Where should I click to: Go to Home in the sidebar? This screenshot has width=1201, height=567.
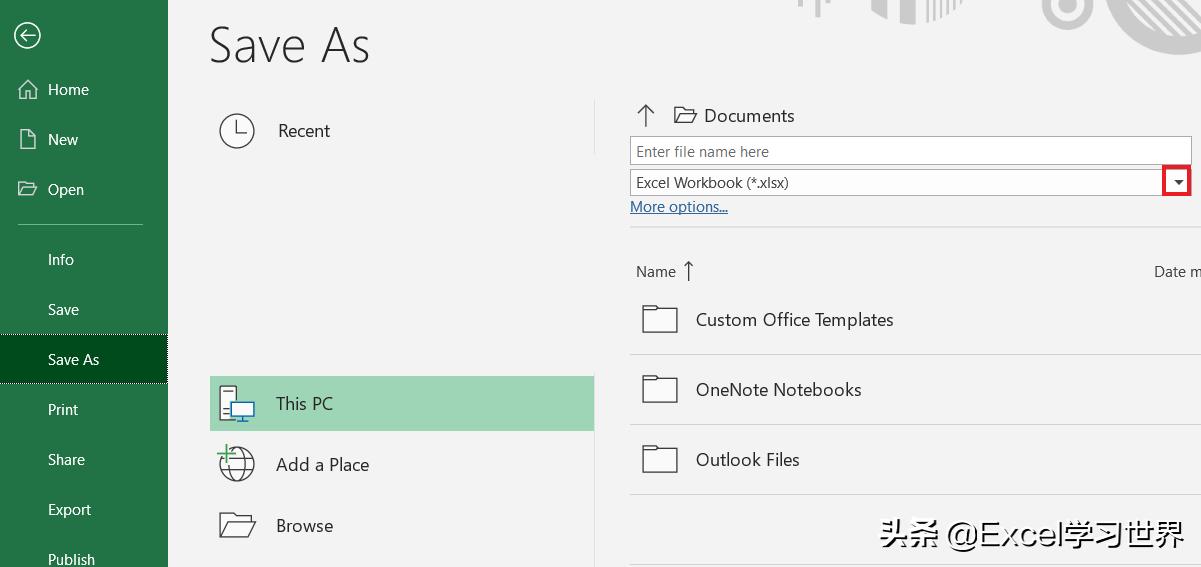coord(68,90)
